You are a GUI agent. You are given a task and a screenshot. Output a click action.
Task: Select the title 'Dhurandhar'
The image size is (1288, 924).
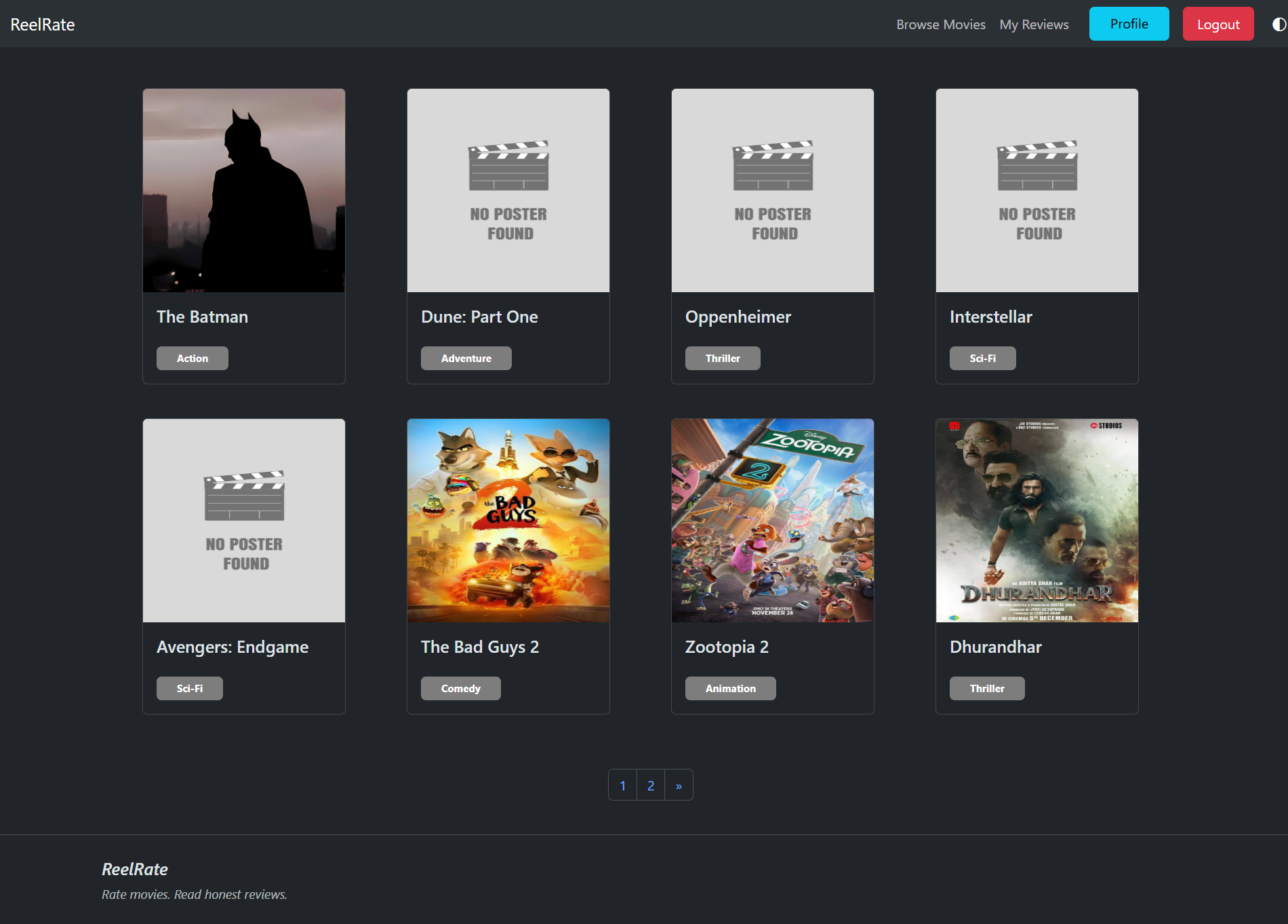click(996, 647)
